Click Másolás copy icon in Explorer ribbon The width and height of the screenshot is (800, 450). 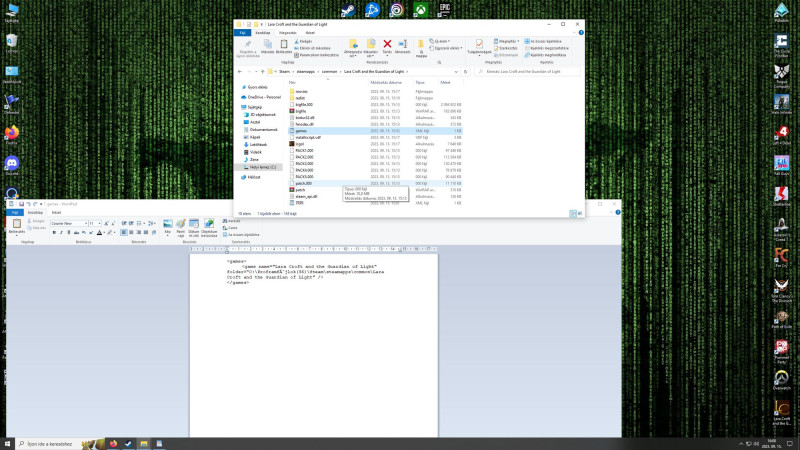(267, 45)
